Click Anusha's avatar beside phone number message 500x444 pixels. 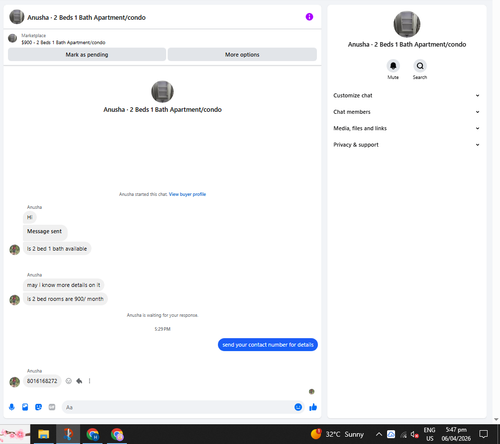14,382
